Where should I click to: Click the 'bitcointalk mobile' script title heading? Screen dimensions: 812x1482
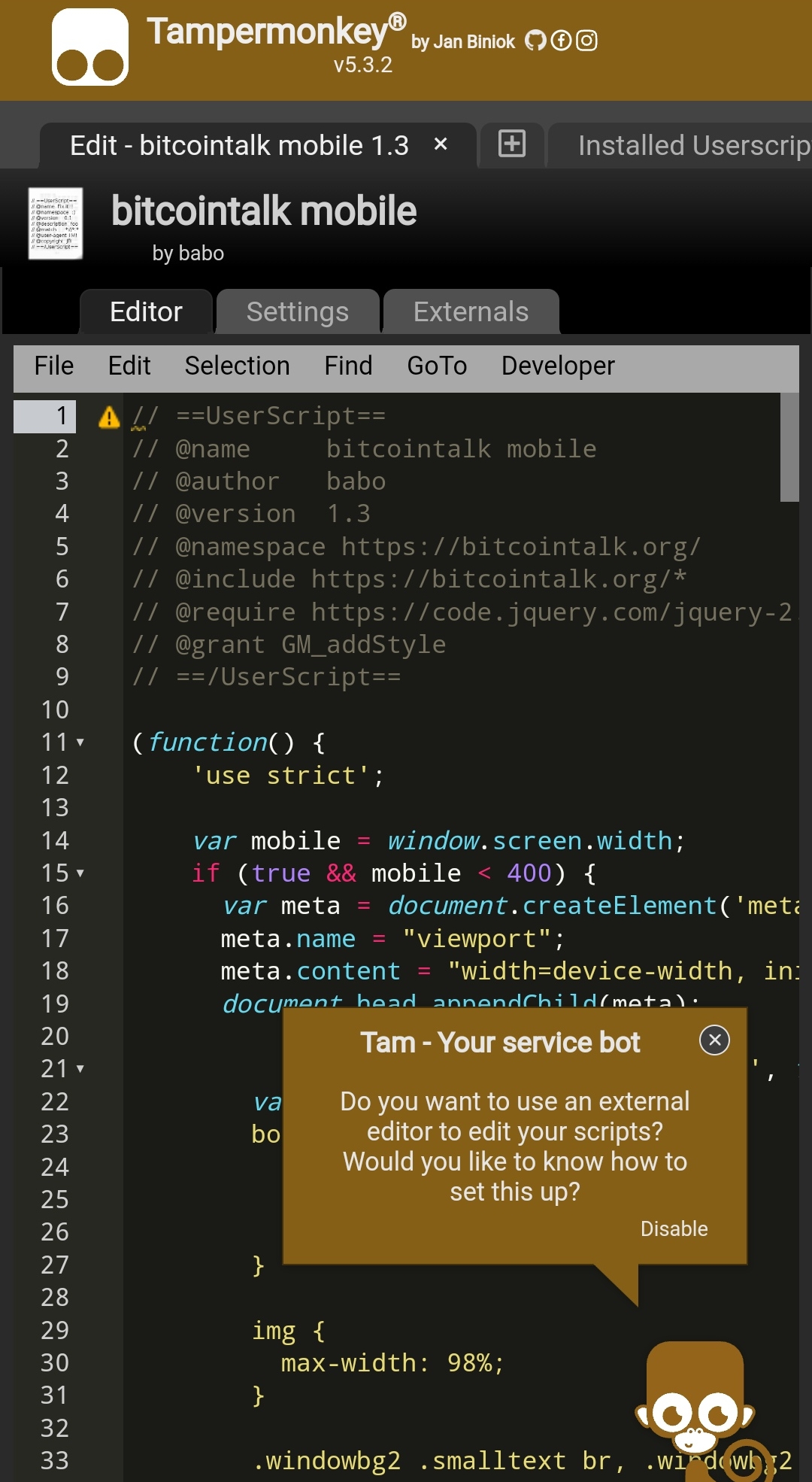(x=263, y=211)
